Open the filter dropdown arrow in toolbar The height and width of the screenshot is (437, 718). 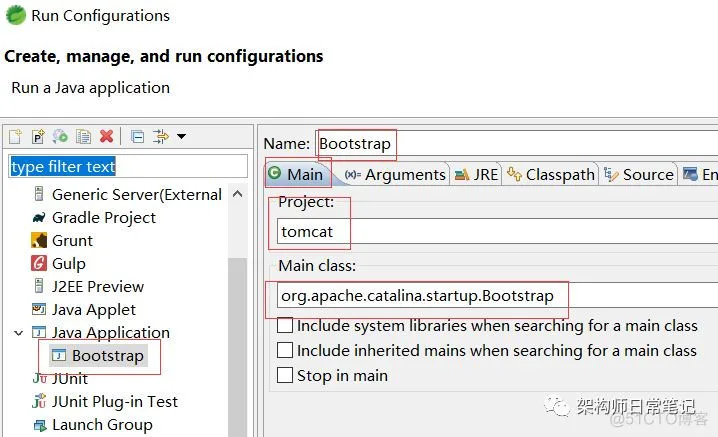[x=181, y=136]
